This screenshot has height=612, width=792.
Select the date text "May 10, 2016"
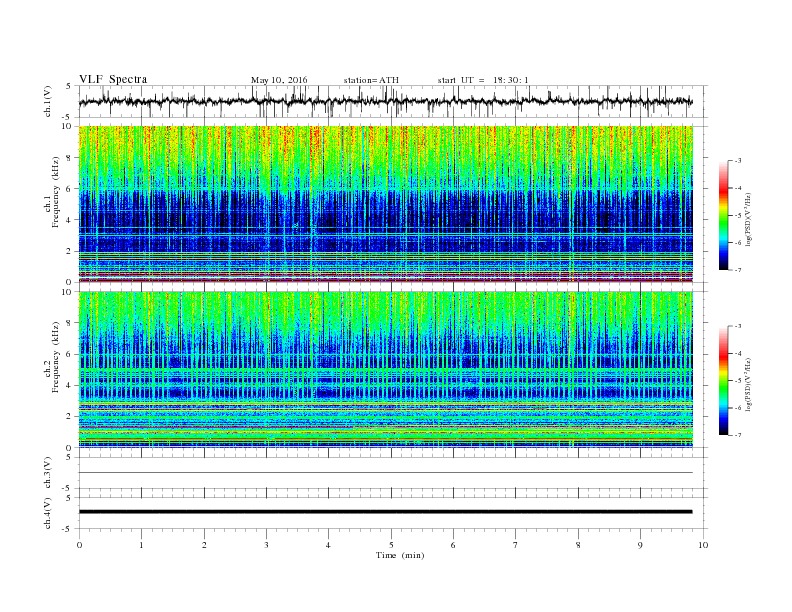[x=279, y=80]
